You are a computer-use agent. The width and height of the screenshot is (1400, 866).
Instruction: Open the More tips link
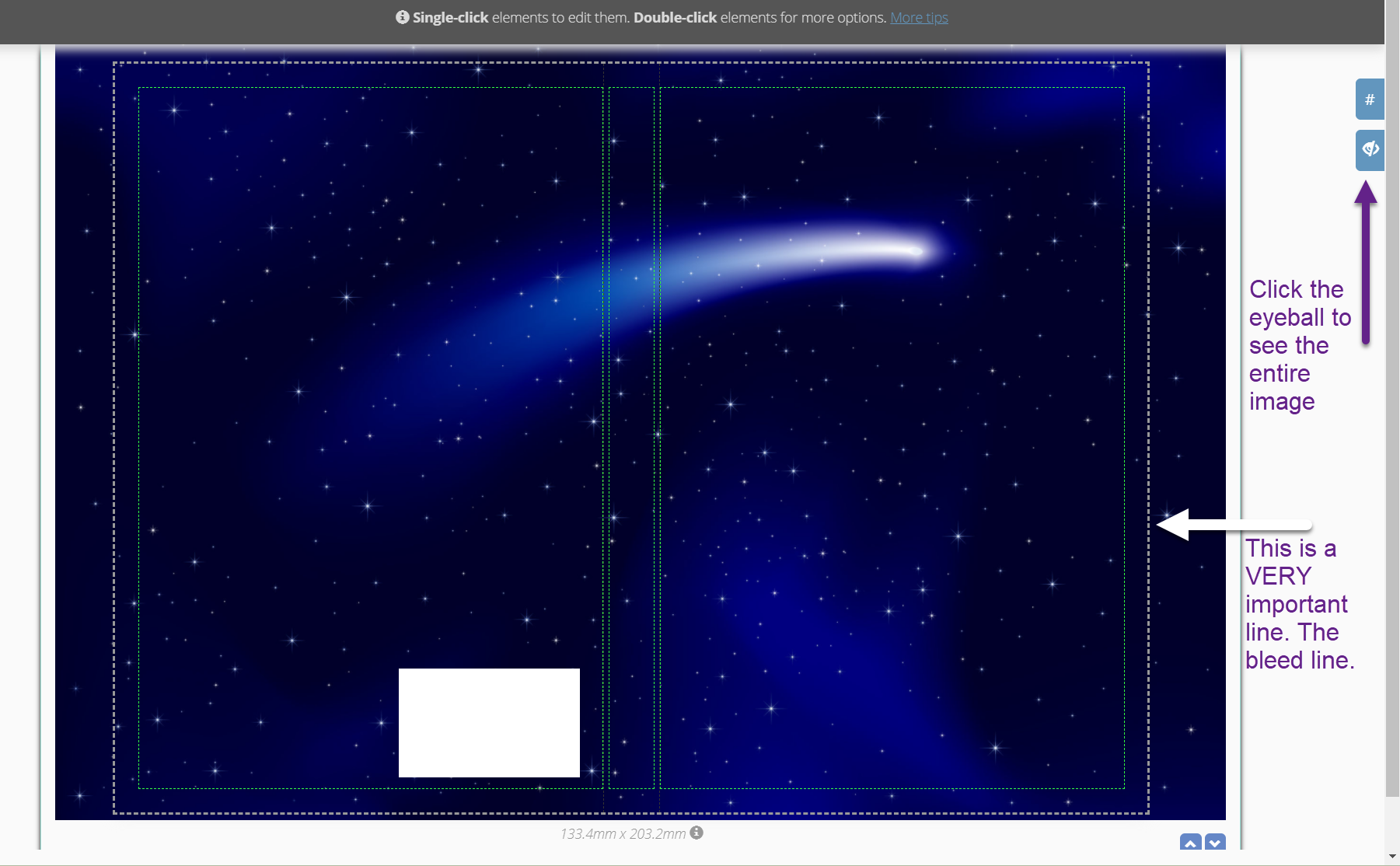pyautogui.click(x=919, y=17)
